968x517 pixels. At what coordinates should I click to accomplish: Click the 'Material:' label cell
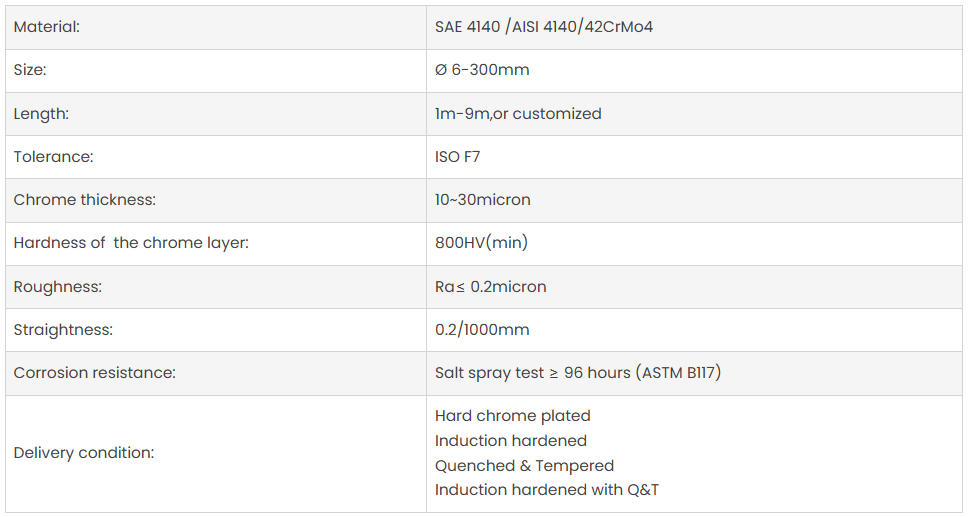pos(47,27)
